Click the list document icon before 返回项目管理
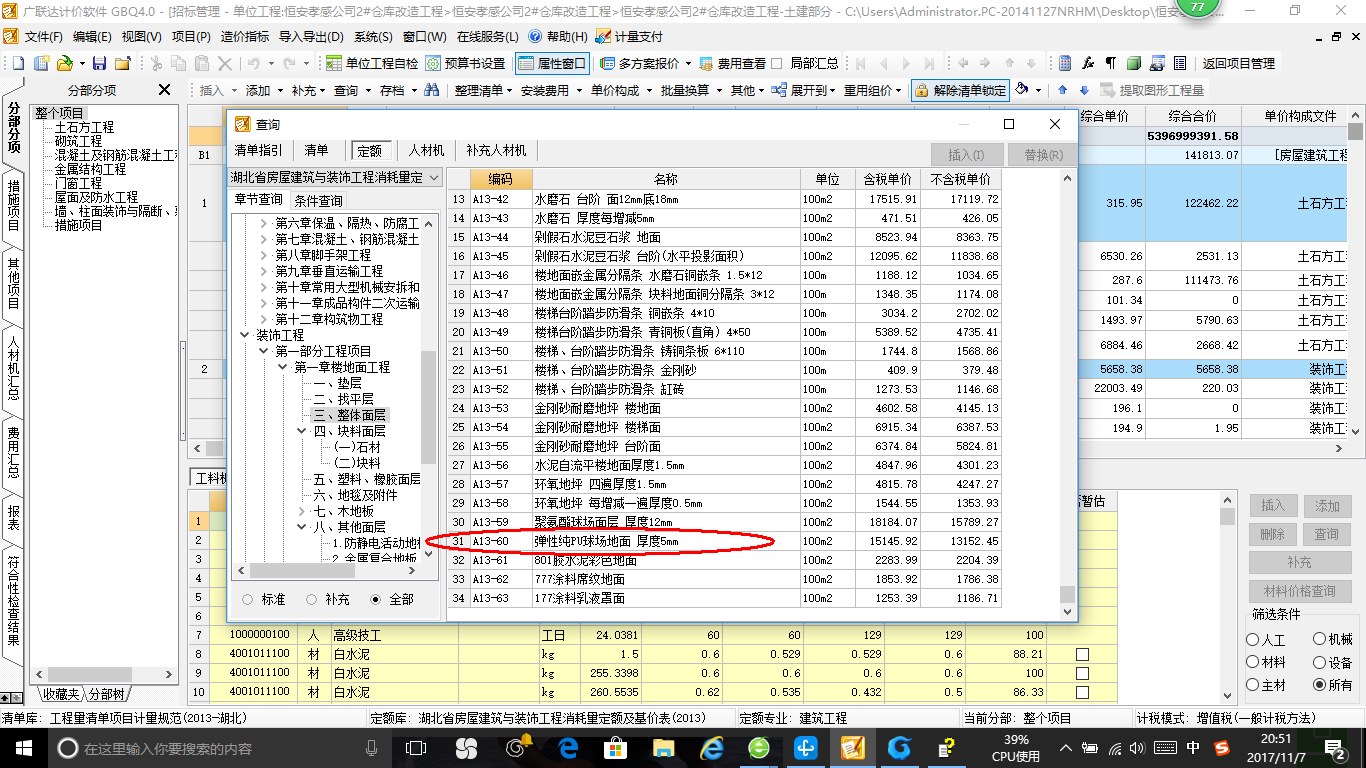 (x=1180, y=63)
